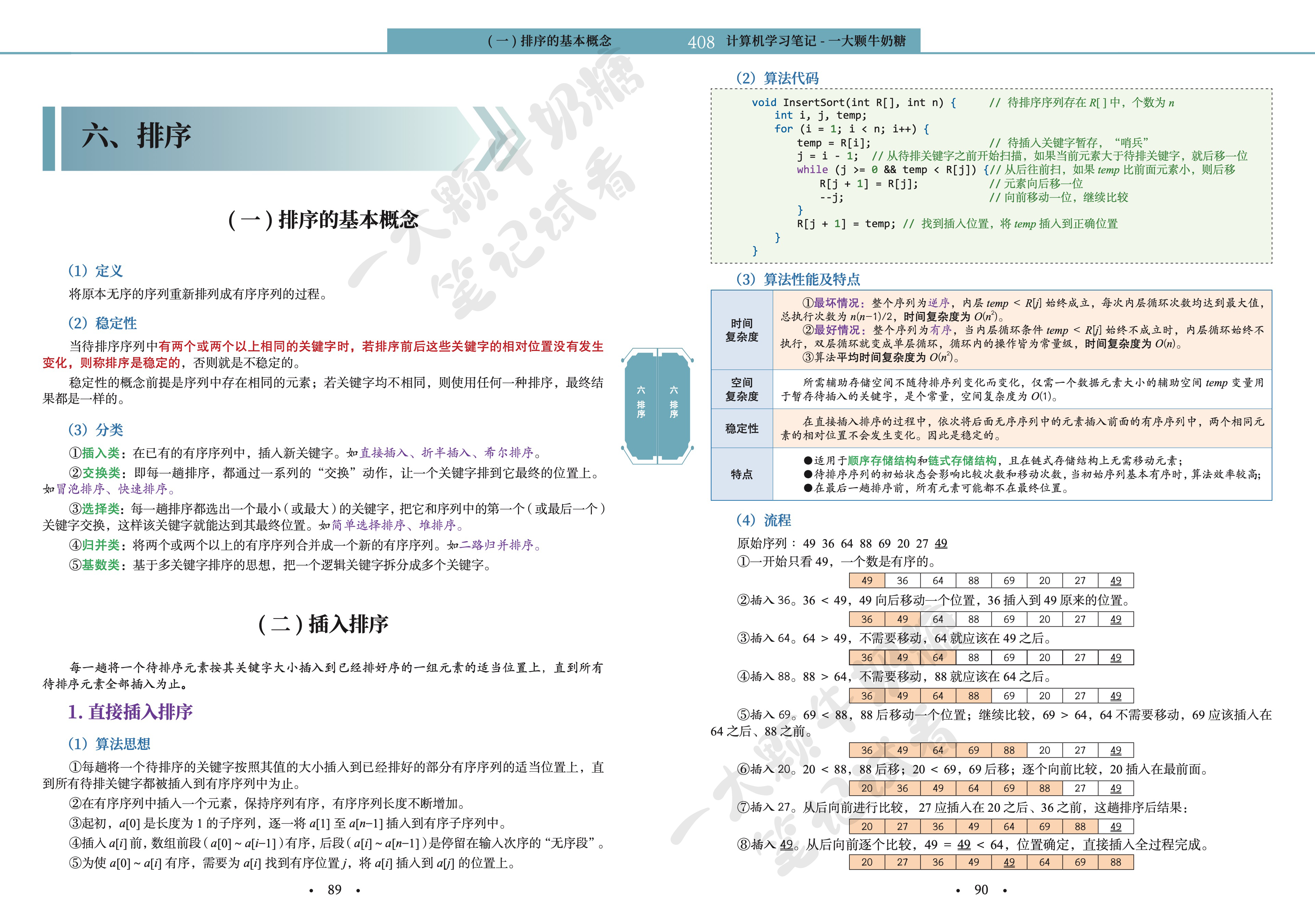Screen dimensions: 1315x924
Task: Click the green label "选择类"
Action: tap(101, 509)
